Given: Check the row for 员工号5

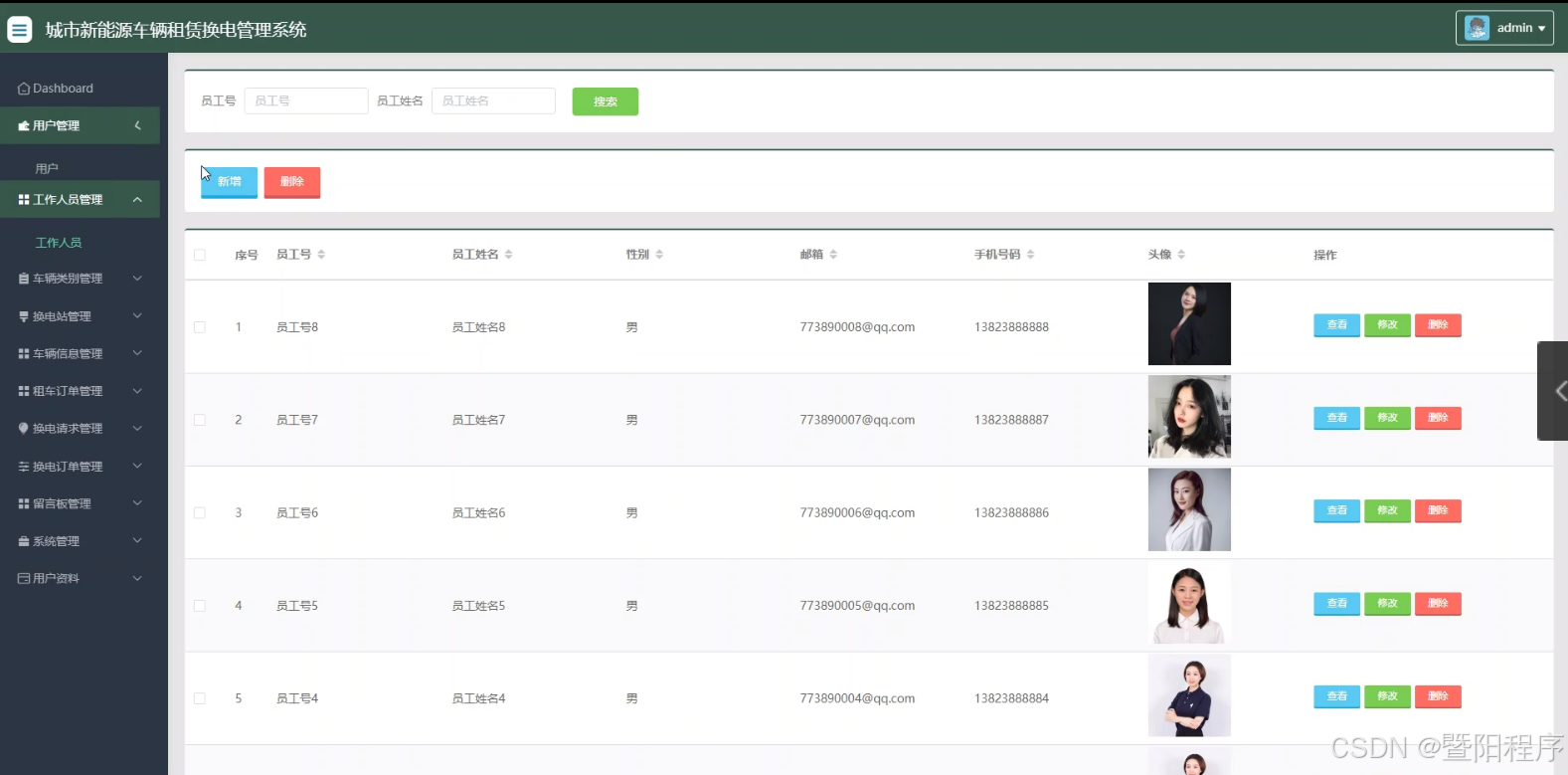Looking at the screenshot, I should pyautogui.click(x=200, y=606).
